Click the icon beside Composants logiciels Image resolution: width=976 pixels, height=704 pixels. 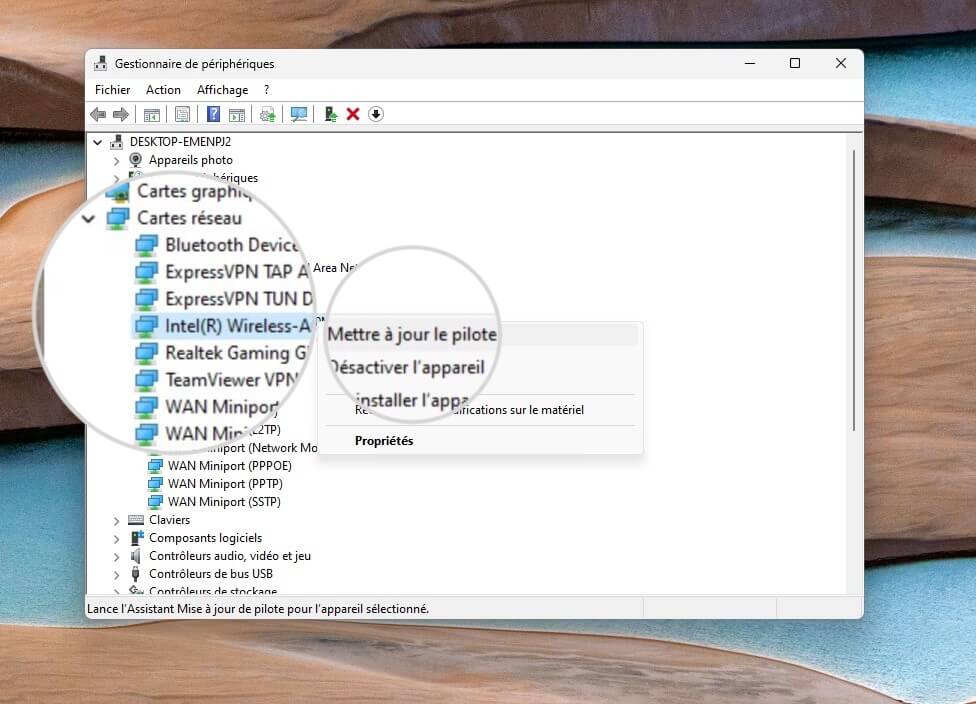coord(136,538)
